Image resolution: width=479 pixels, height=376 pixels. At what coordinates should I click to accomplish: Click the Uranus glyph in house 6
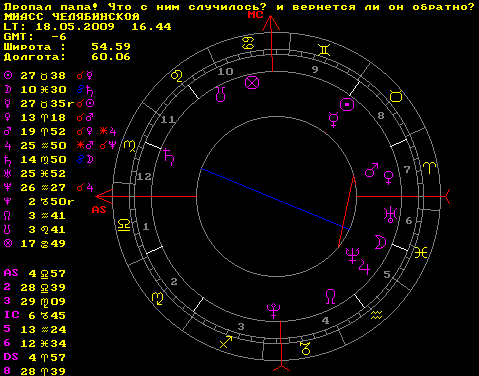coord(390,215)
